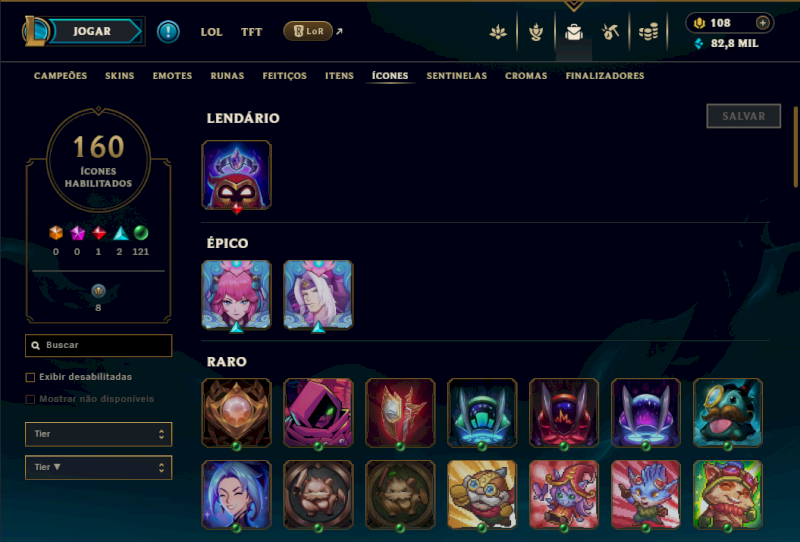Click the plus icon beside the 108 currency
This screenshot has width=800, height=542.
click(x=762, y=23)
